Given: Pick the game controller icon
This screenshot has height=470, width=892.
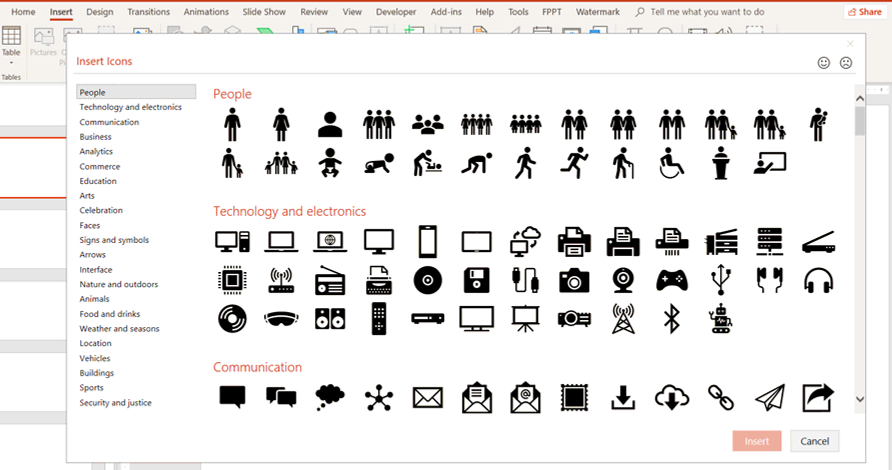Looking at the screenshot, I should click(x=671, y=280).
